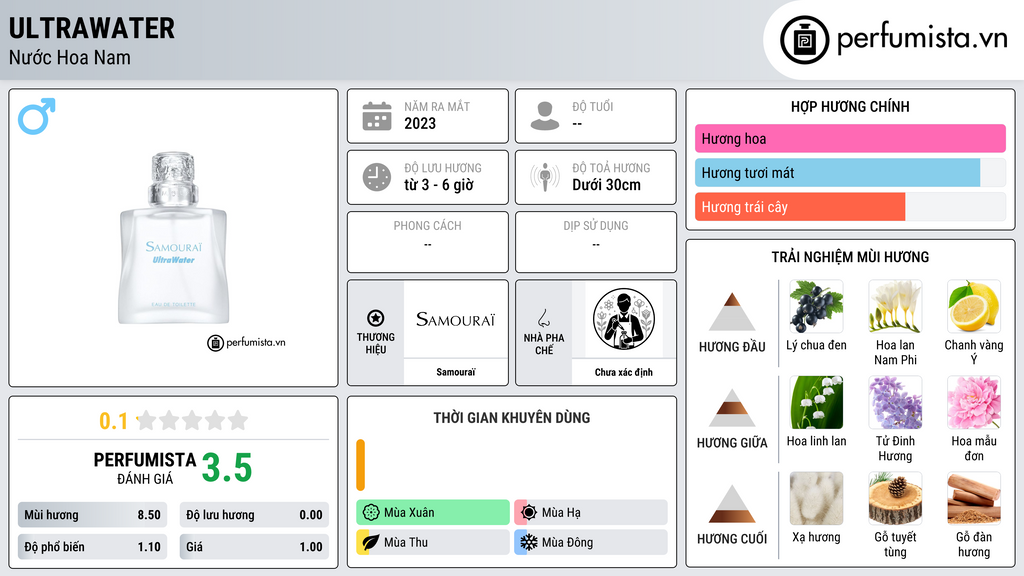Click the perfumer illustration above Chưa xác định

[624, 319]
